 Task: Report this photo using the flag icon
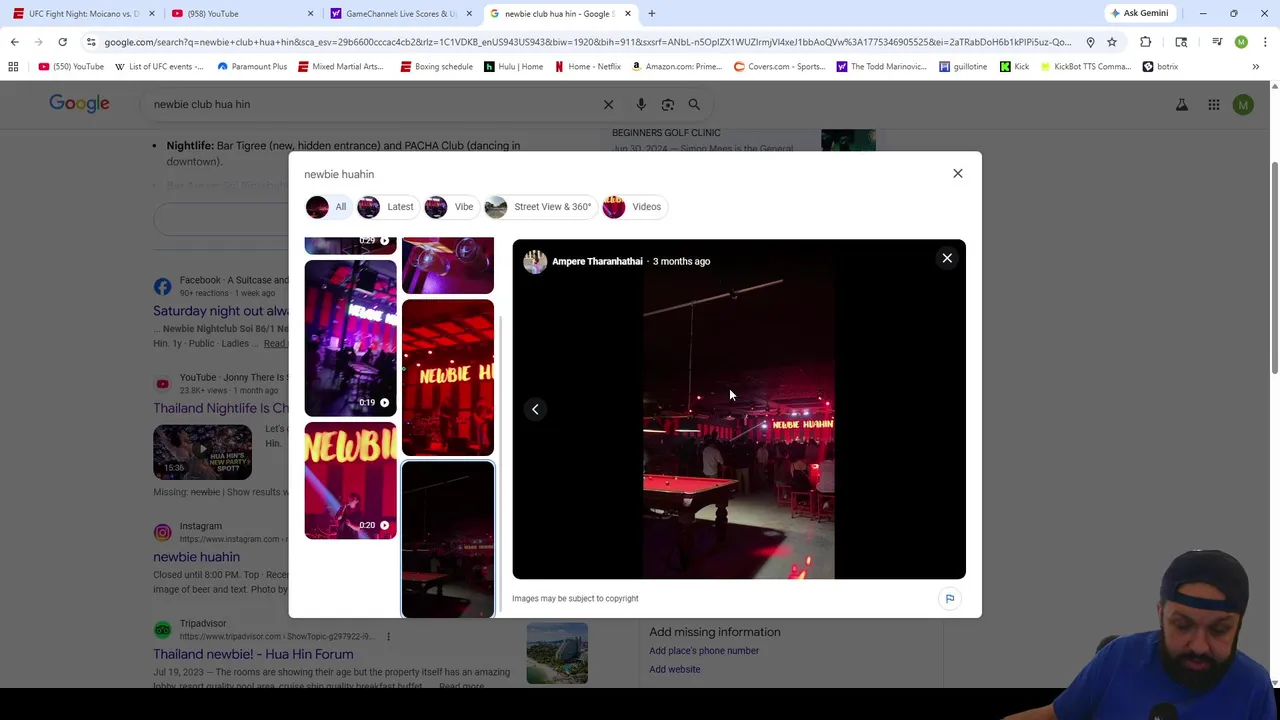[x=949, y=598]
